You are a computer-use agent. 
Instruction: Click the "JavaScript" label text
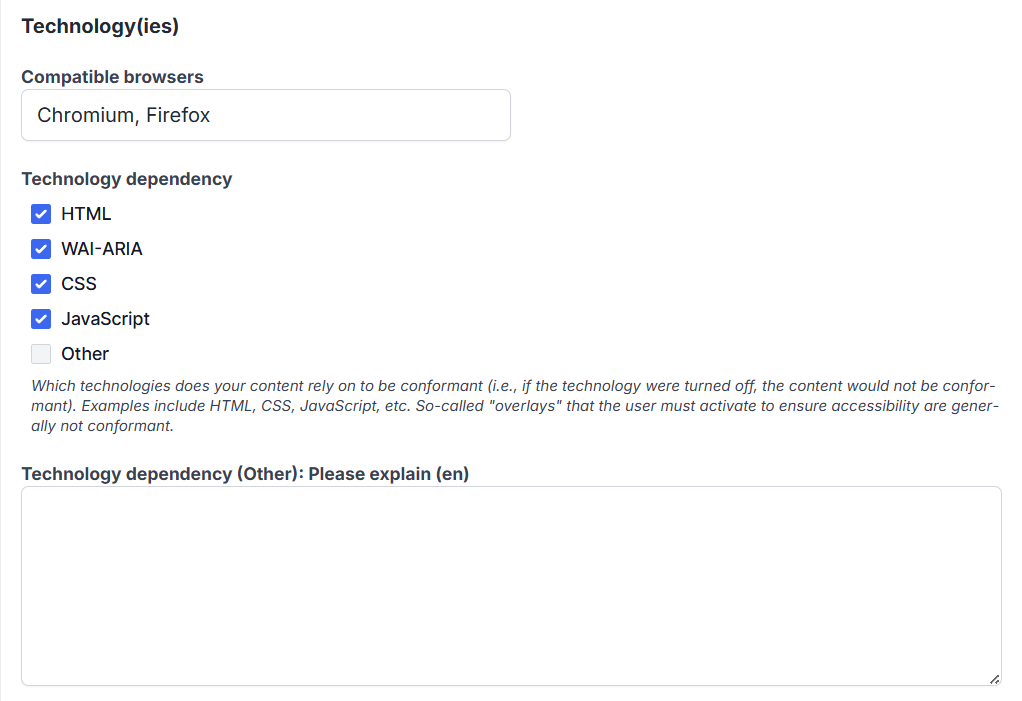[105, 319]
